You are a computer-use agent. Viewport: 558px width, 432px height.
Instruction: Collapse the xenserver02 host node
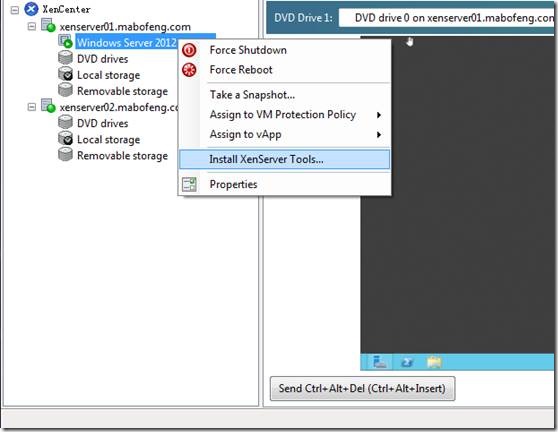(x=32, y=107)
